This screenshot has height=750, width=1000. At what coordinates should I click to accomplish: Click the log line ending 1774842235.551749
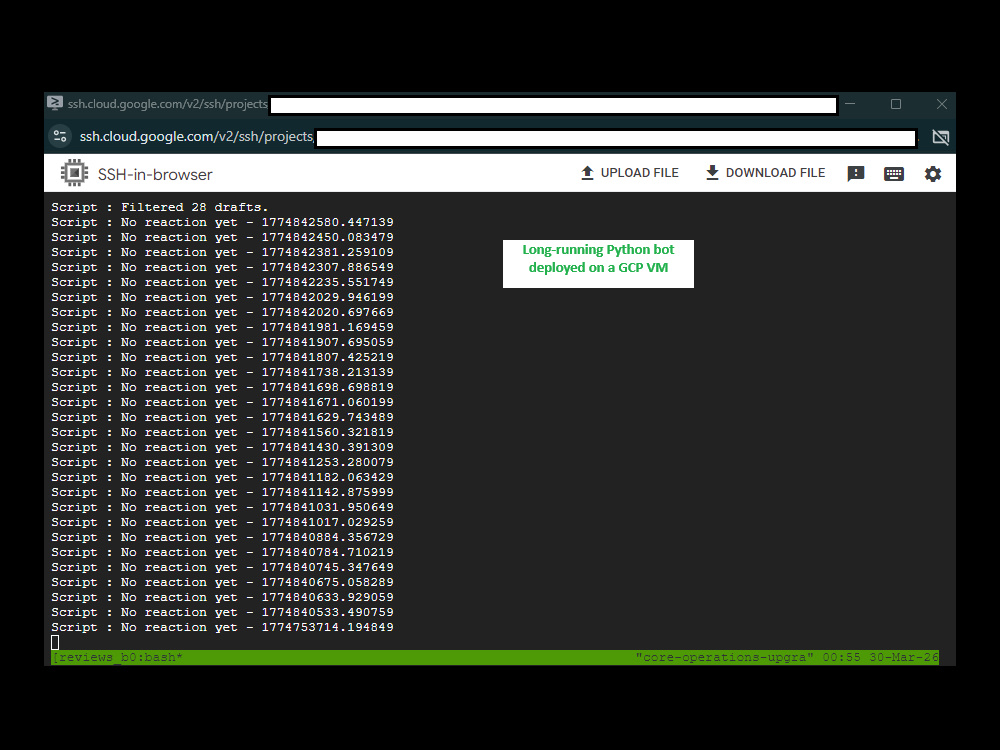[x=223, y=282]
